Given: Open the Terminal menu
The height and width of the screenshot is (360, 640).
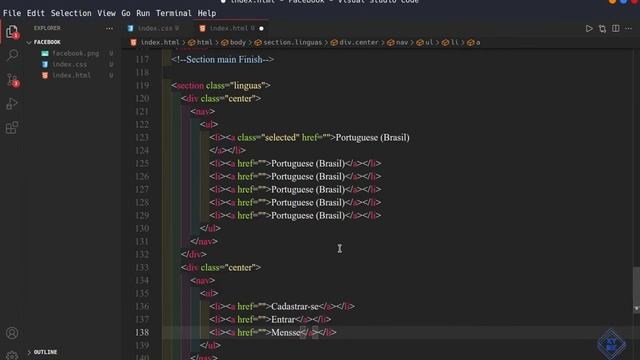Looking at the screenshot, I should point(173,13).
